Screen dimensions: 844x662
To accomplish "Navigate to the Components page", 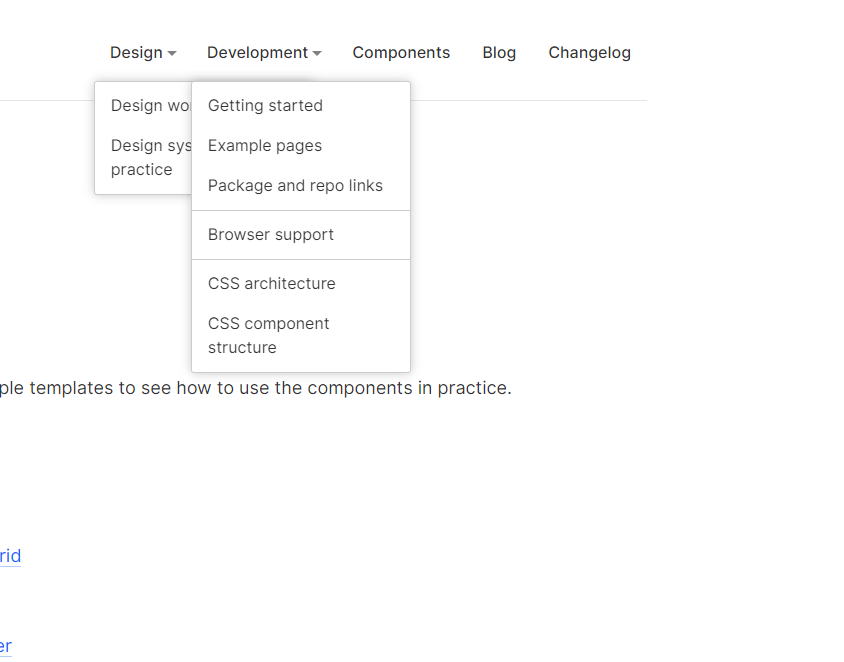I will pyautogui.click(x=401, y=53).
